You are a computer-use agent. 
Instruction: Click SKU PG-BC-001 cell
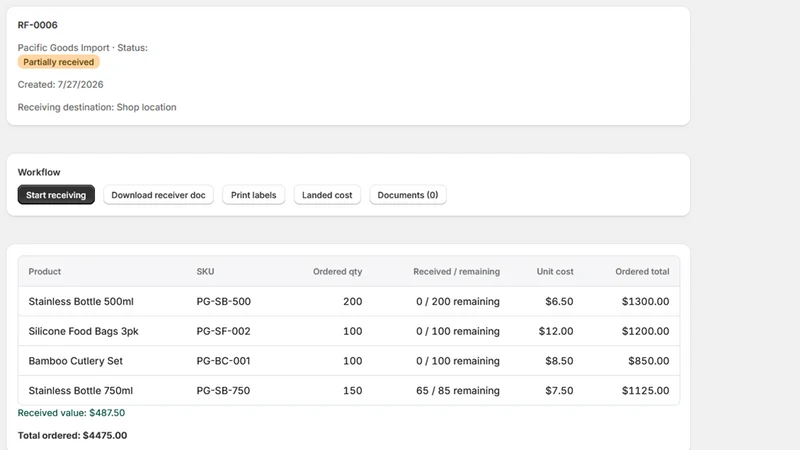click(223, 361)
